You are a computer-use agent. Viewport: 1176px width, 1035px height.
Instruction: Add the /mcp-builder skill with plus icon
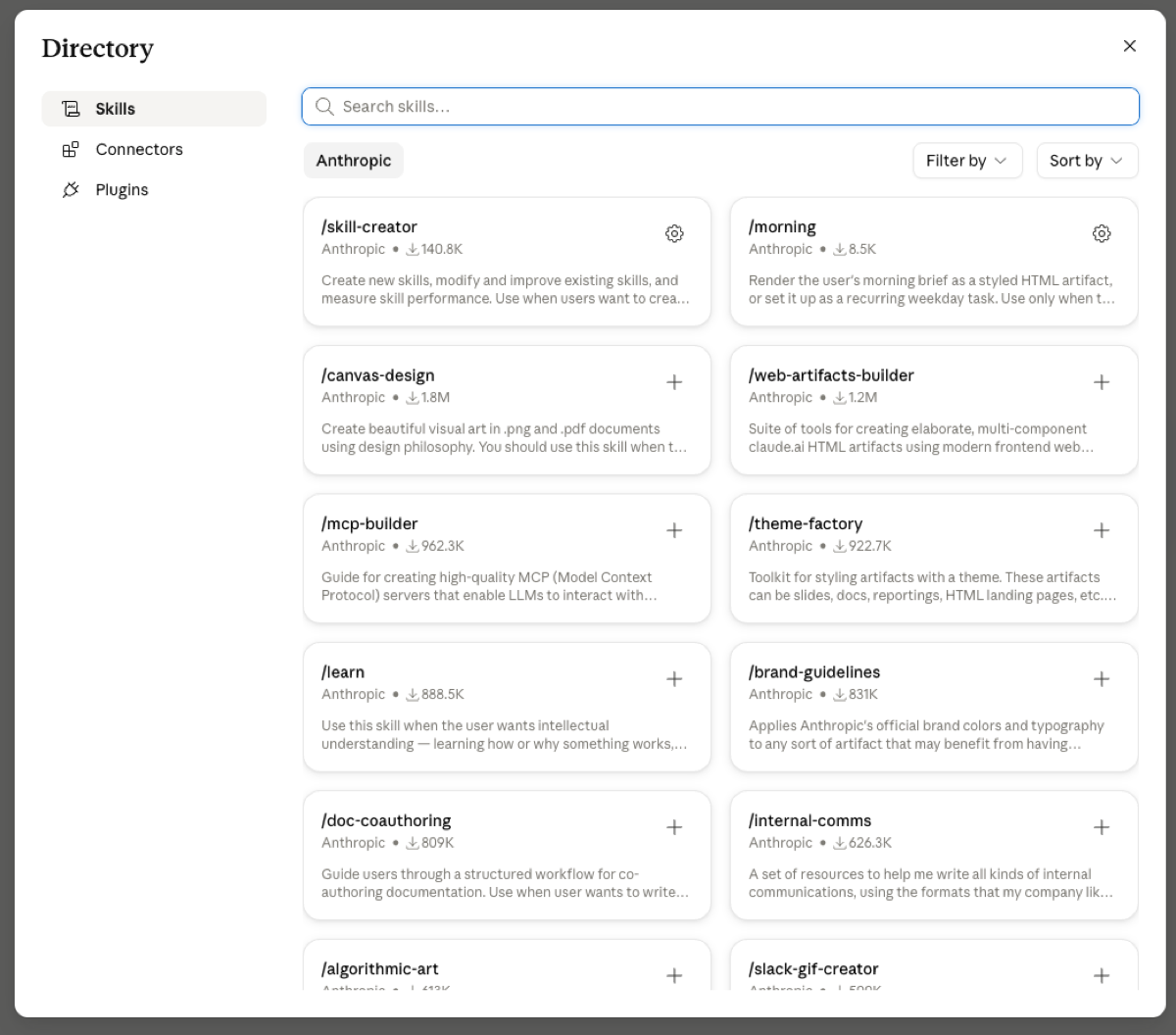[x=674, y=530]
